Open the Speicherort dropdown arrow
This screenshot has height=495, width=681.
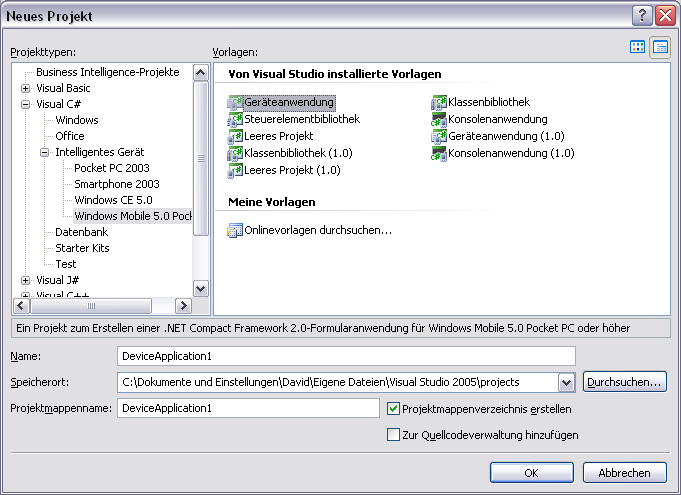tap(566, 383)
